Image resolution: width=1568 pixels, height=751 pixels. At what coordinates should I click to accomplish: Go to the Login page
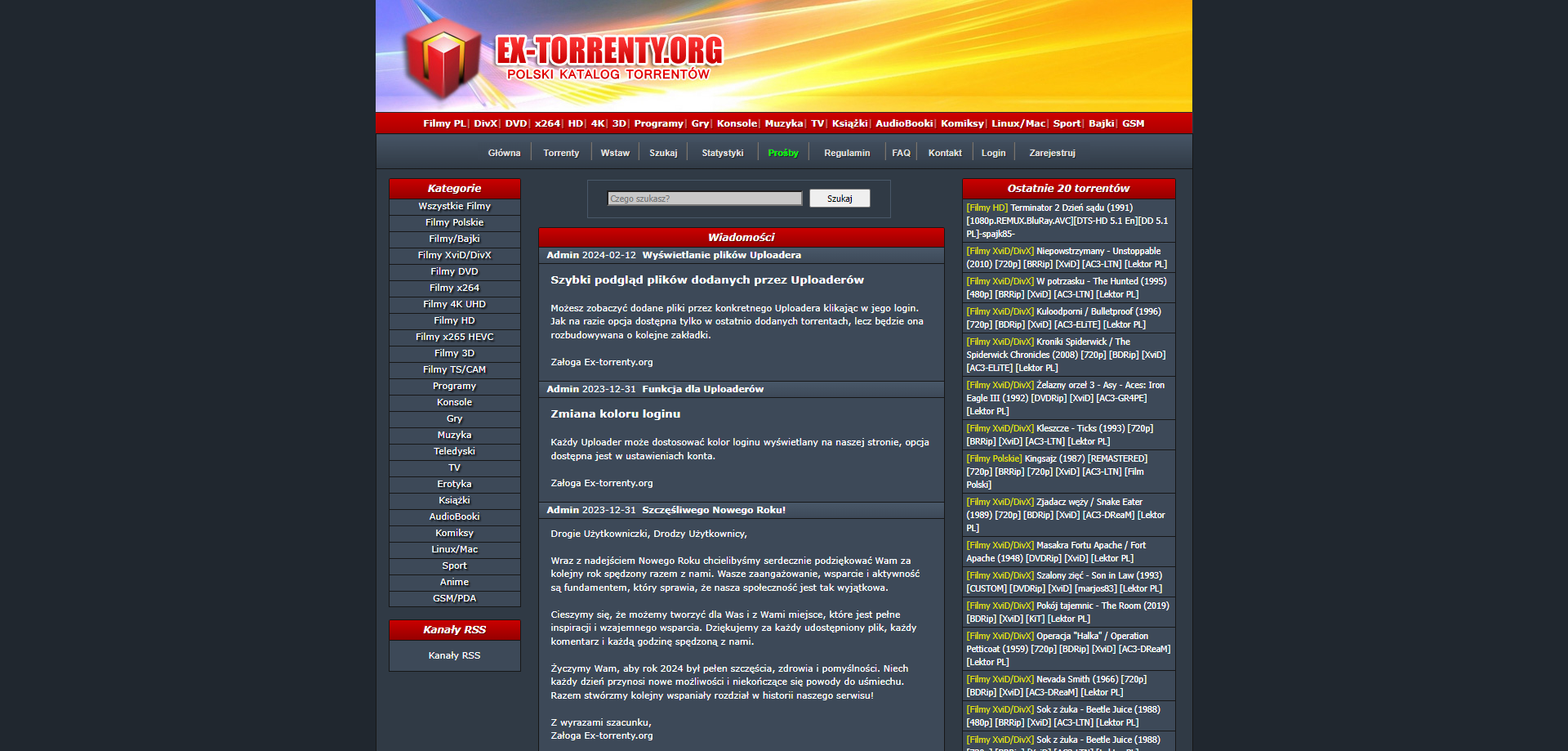[993, 152]
